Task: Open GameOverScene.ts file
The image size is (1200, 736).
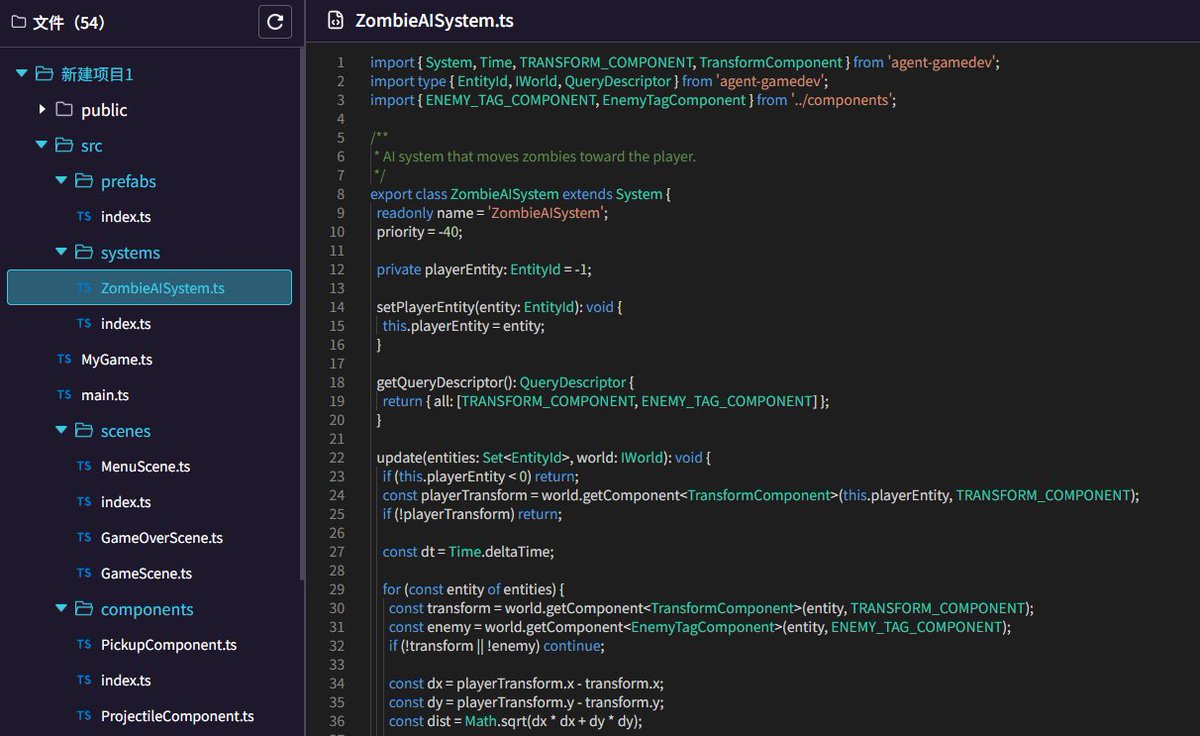Action: pyautogui.click(x=162, y=537)
